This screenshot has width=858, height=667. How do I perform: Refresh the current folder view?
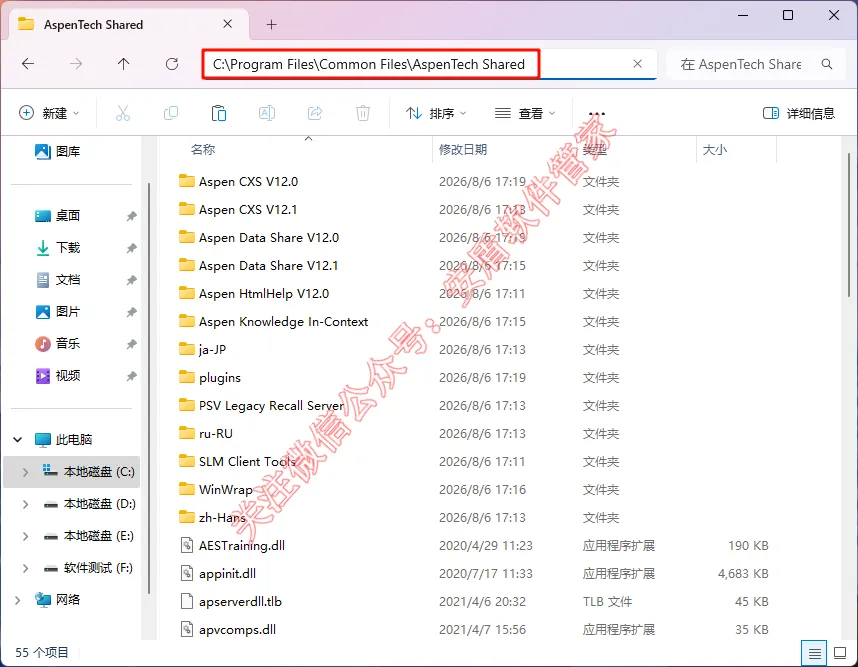click(x=172, y=64)
